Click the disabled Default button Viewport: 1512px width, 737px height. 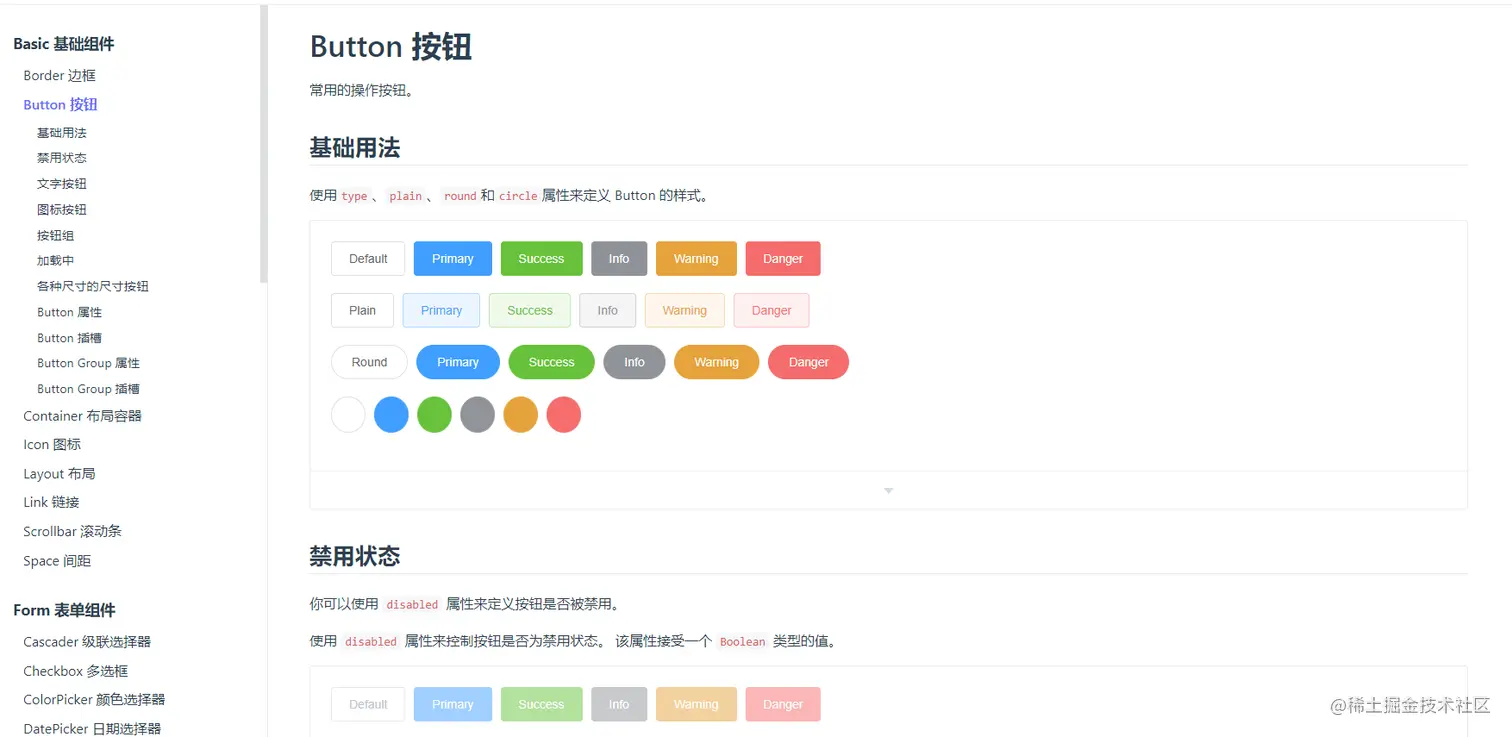click(x=368, y=704)
